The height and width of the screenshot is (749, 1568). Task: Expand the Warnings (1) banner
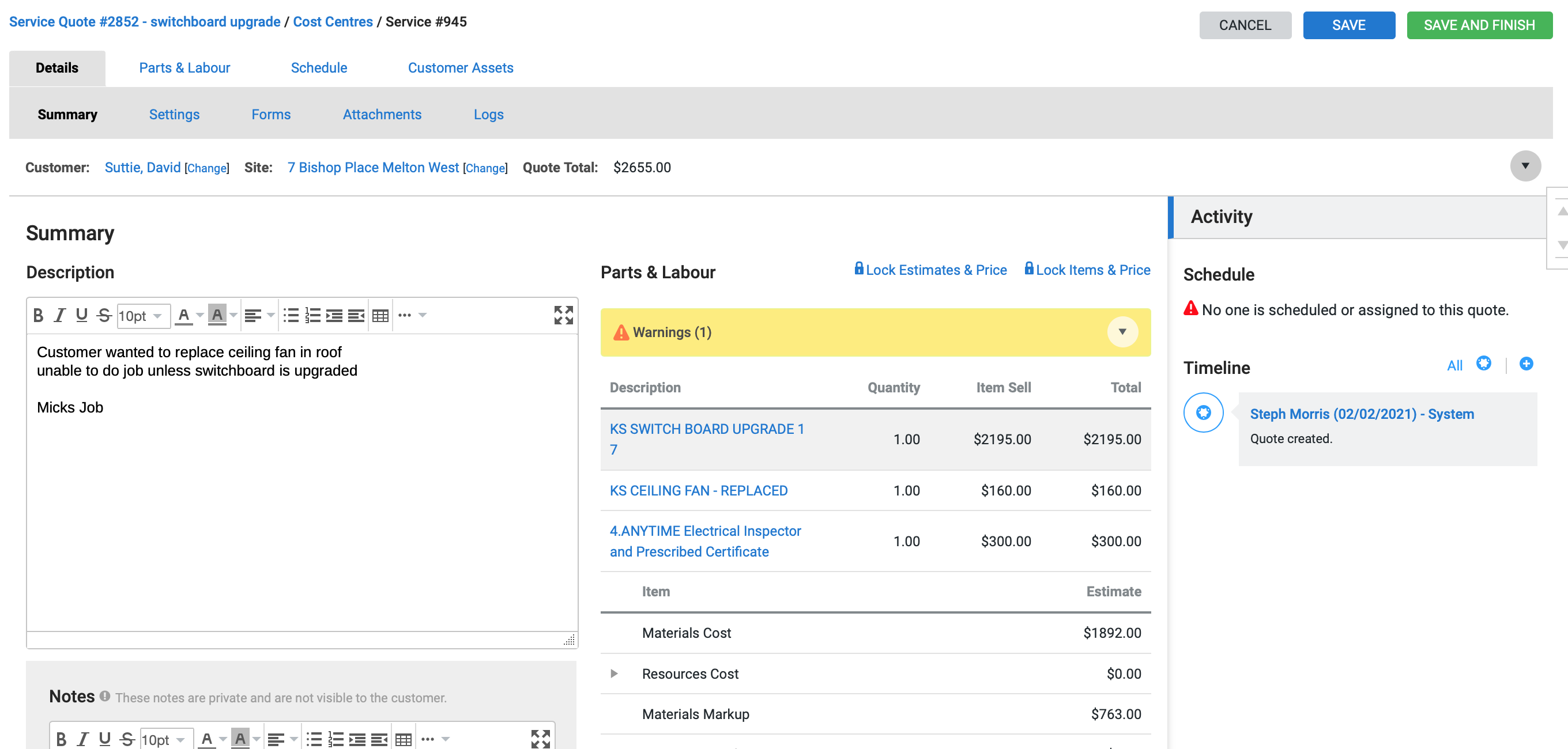pyautogui.click(x=1122, y=332)
